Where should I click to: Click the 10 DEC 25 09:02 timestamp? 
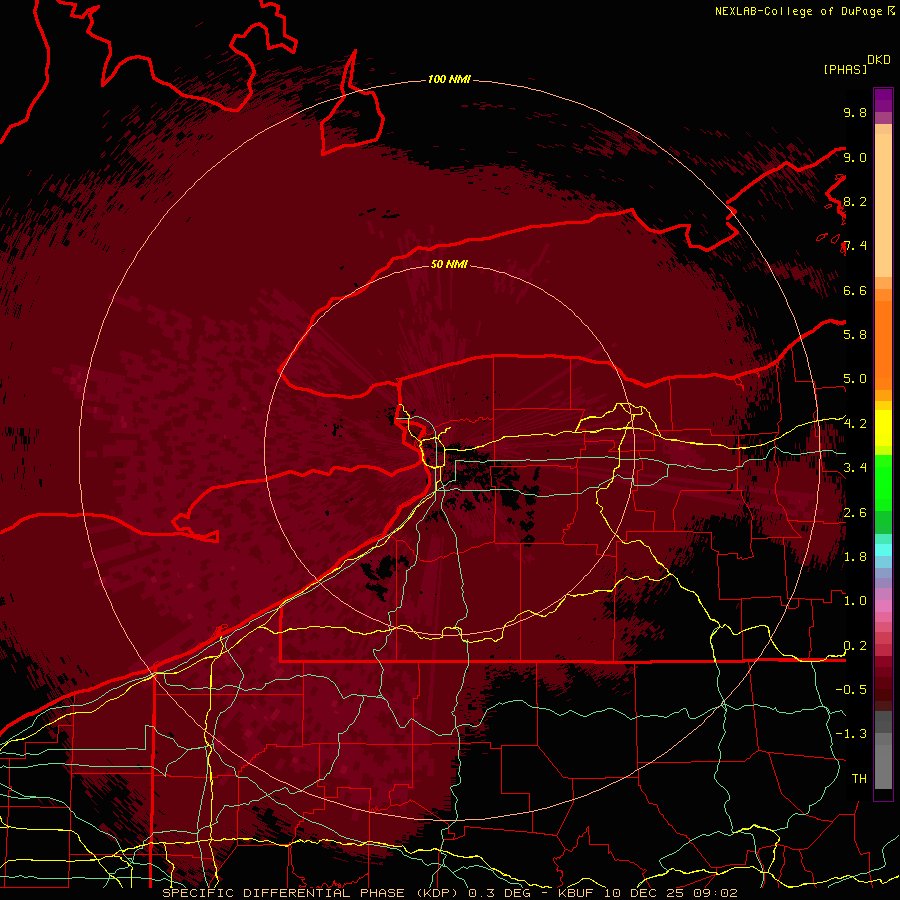[670, 893]
